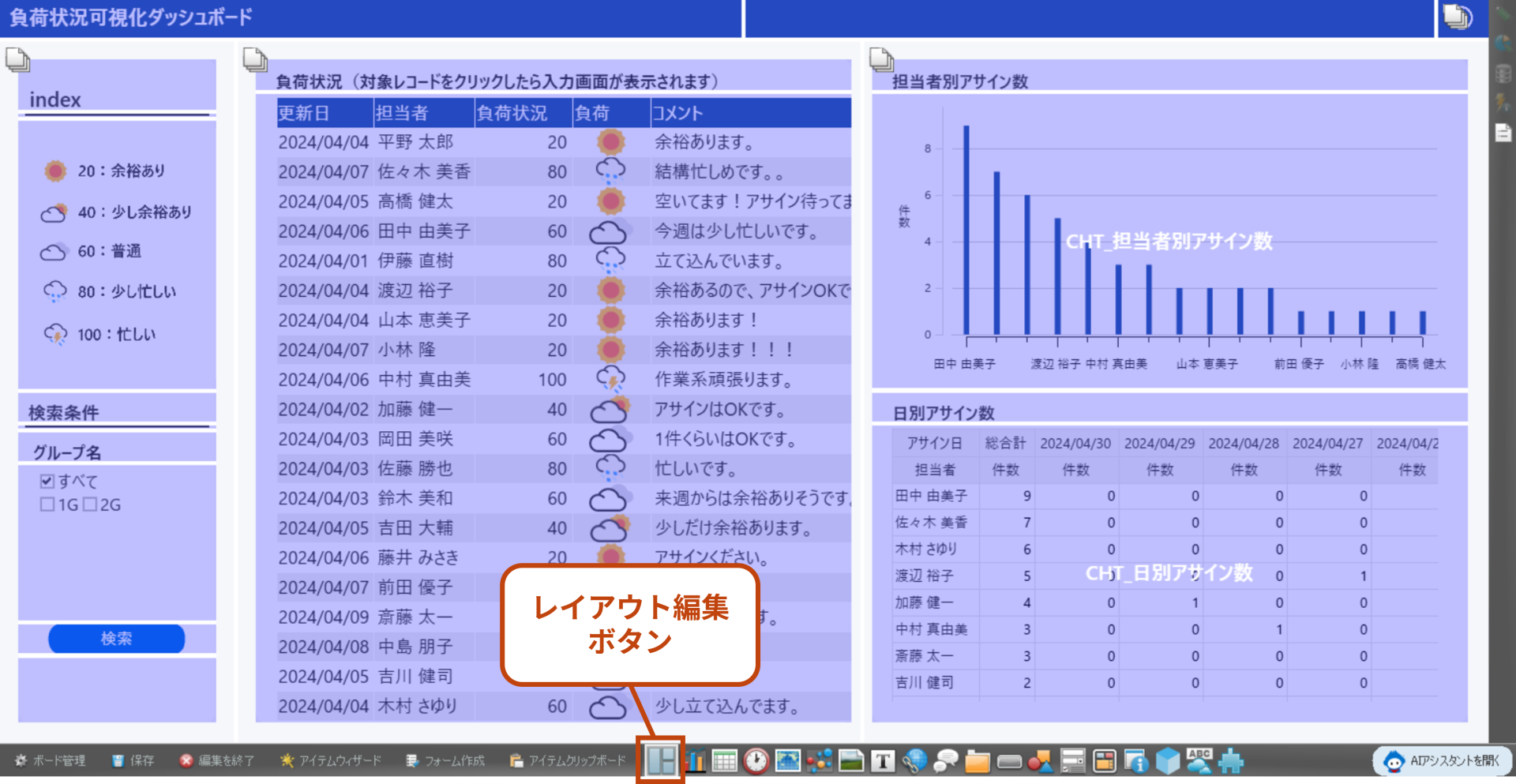The height and width of the screenshot is (784, 1516).
Task: Toggle the すべて checkbox
Action: (47, 481)
